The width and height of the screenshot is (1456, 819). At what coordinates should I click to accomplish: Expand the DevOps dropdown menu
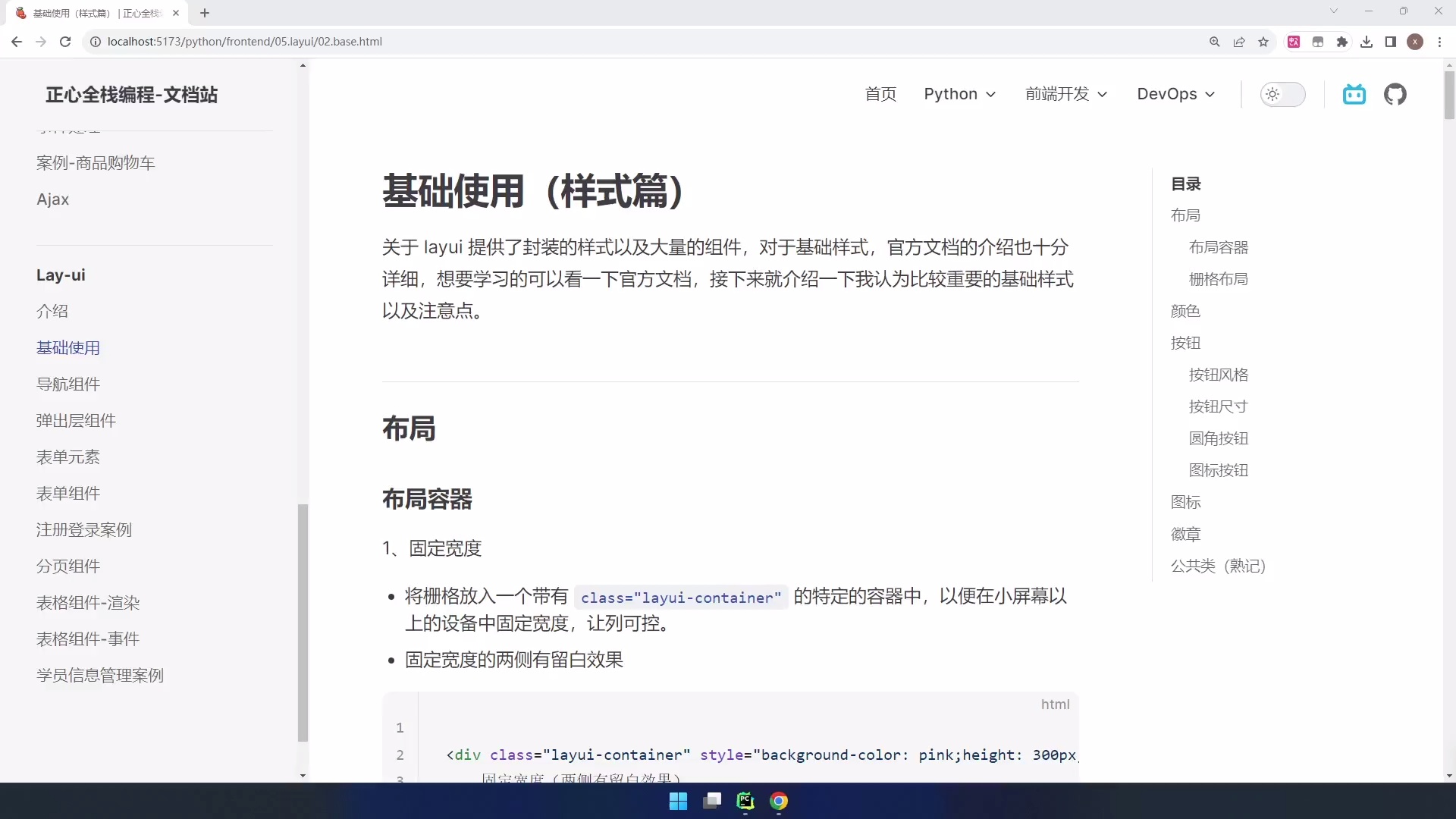(1175, 94)
